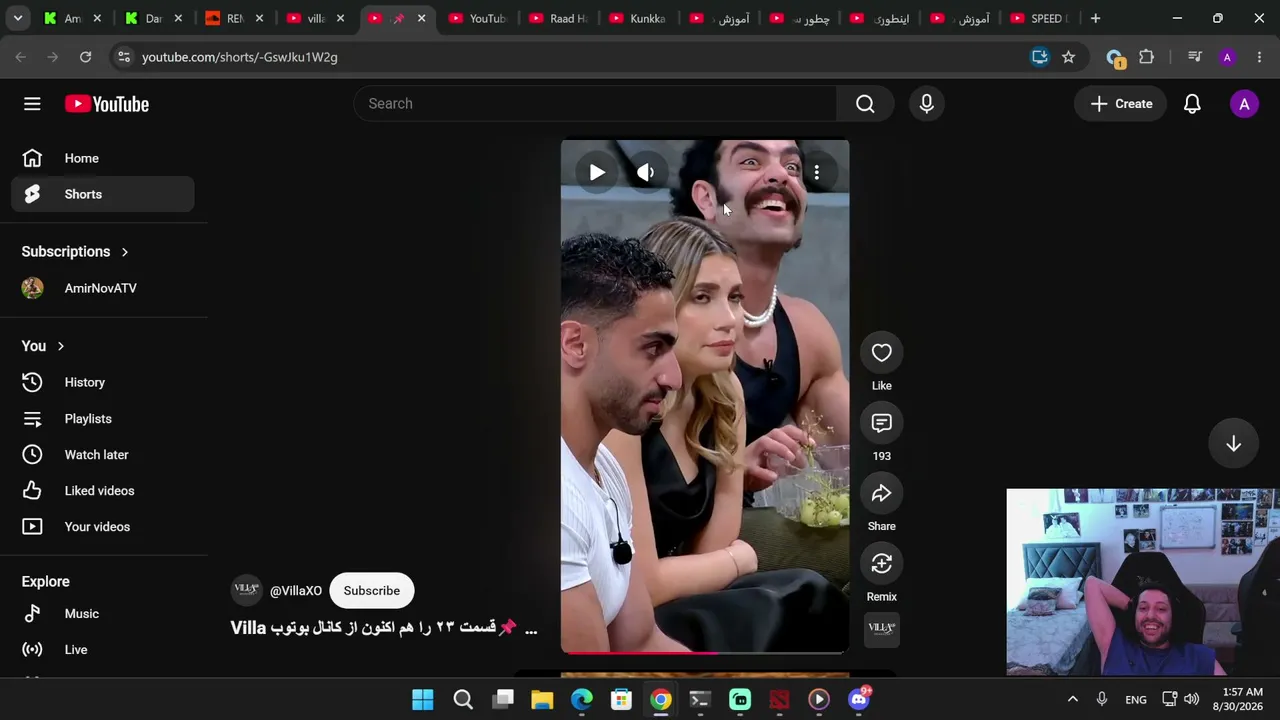Expand the Subscriptions section
1280x720 pixels.
(x=75, y=252)
